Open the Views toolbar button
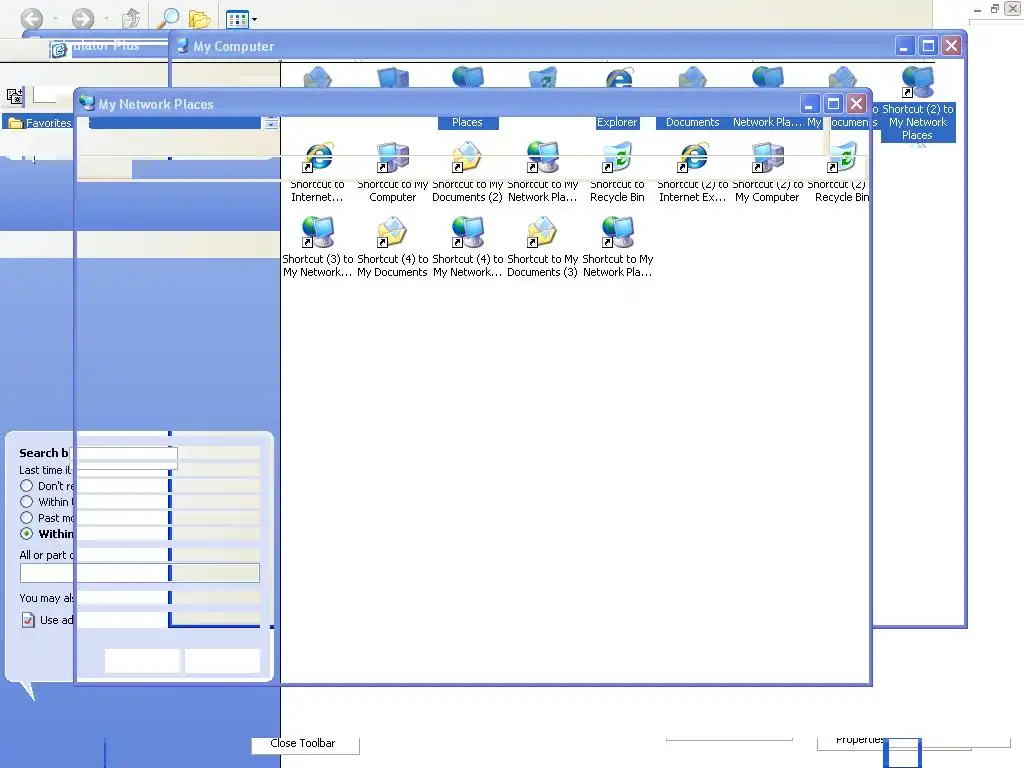Screen dimensions: 1024x768 237,19
